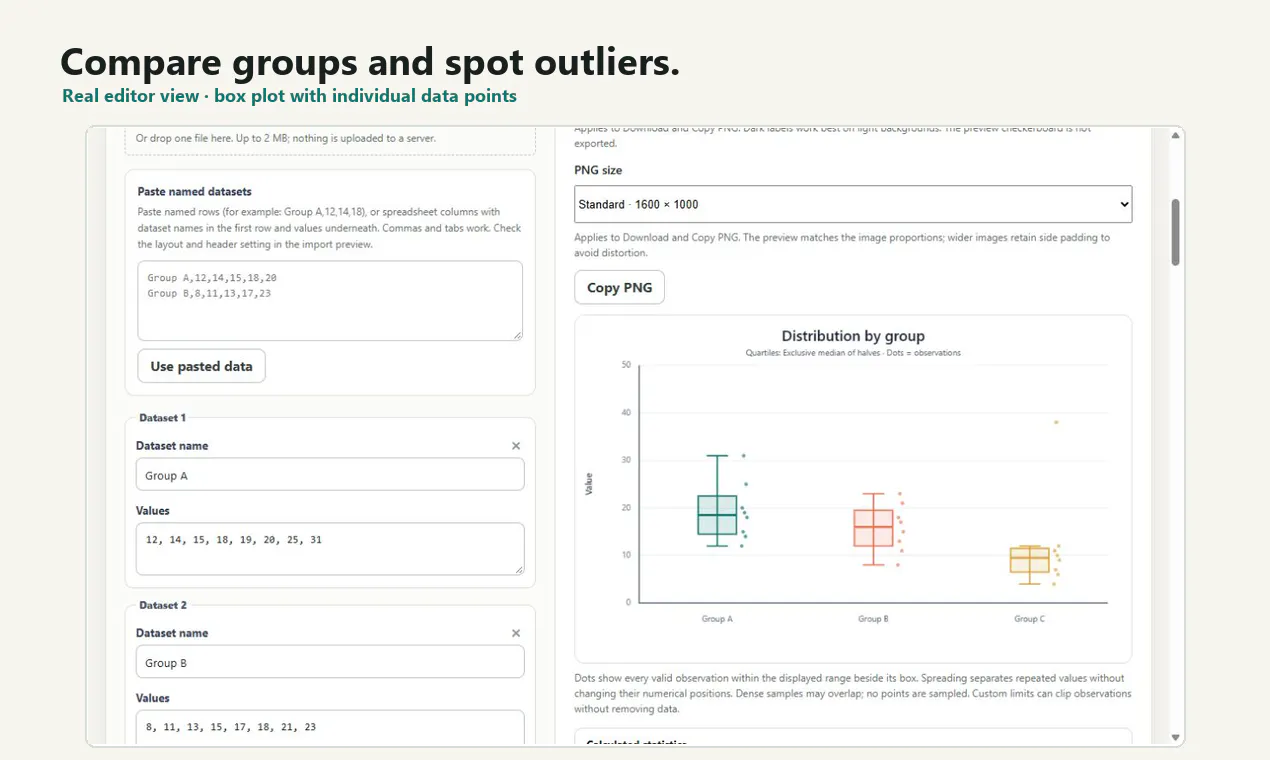Click the Use pasted data button

click(201, 366)
